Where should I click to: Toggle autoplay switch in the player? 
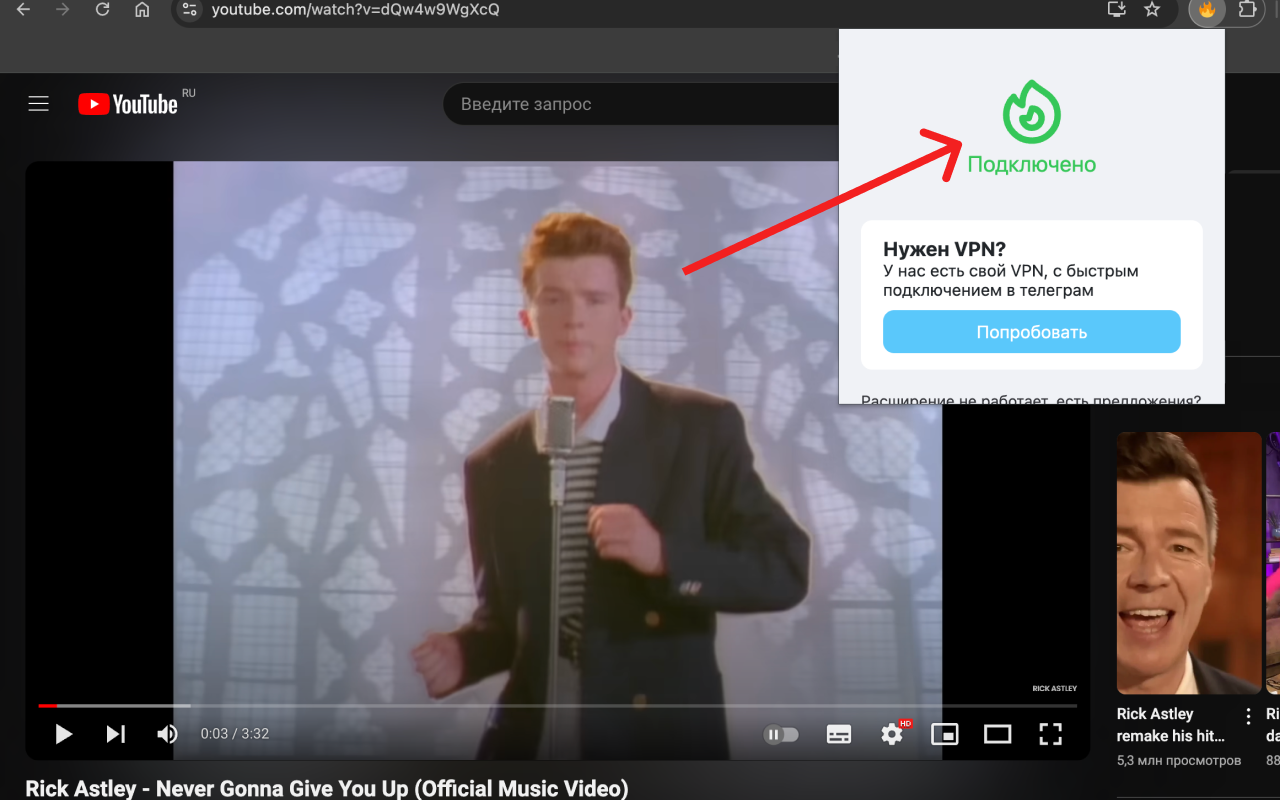click(781, 733)
